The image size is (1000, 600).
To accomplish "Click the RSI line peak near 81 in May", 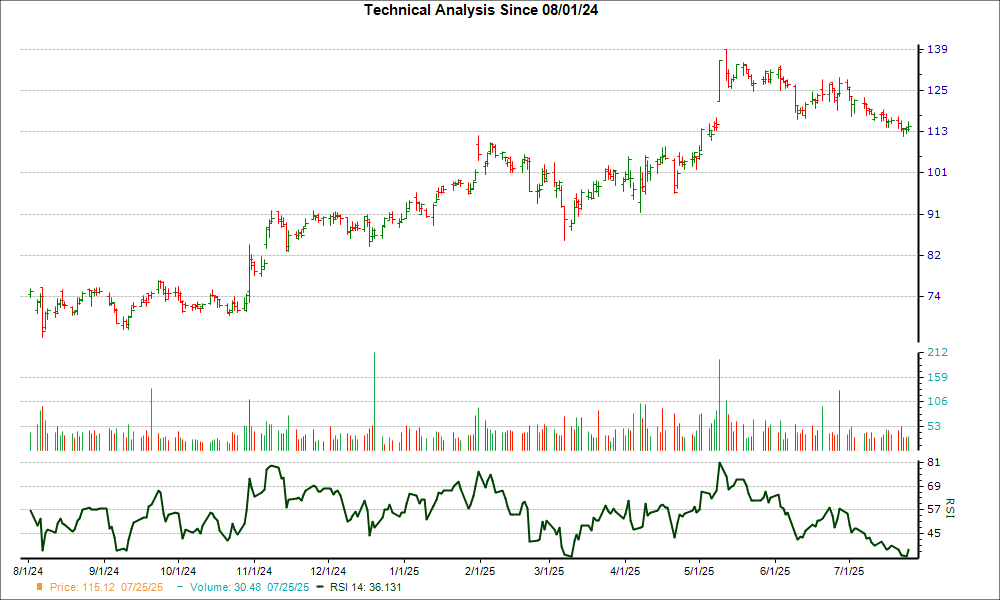I will tap(719, 464).
